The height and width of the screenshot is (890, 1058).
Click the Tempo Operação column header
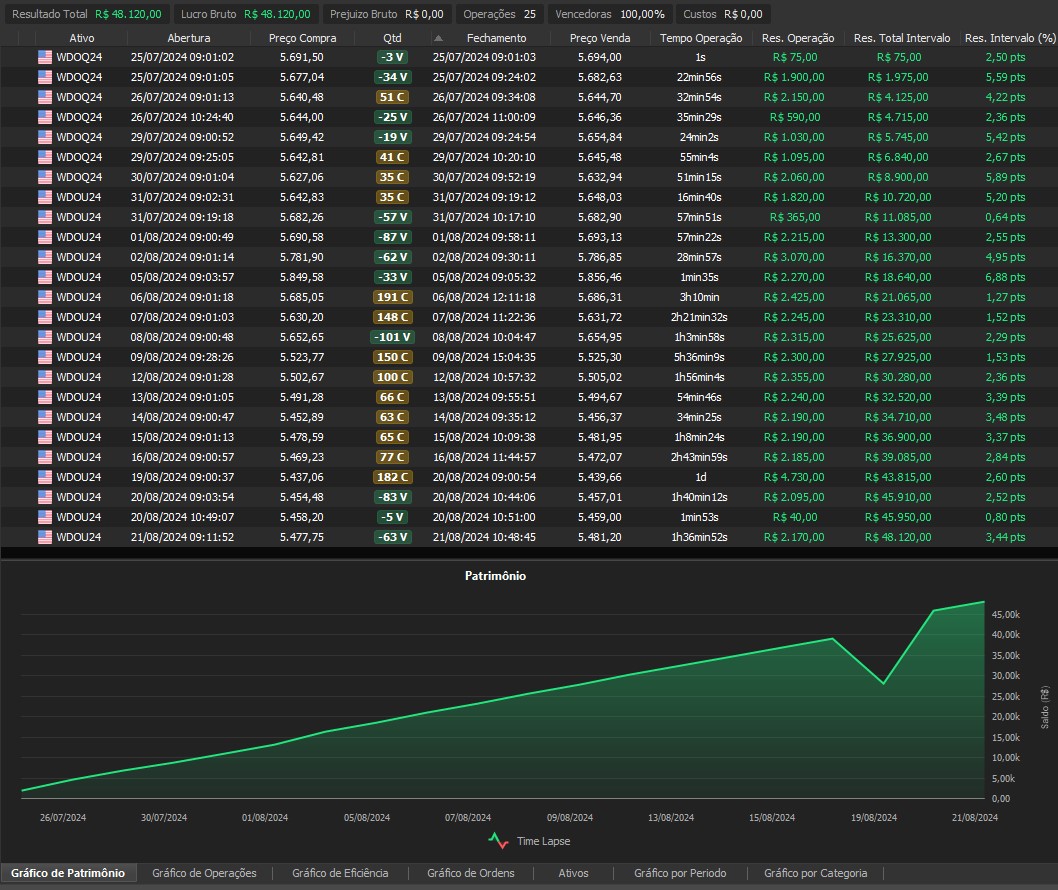[700, 38]
